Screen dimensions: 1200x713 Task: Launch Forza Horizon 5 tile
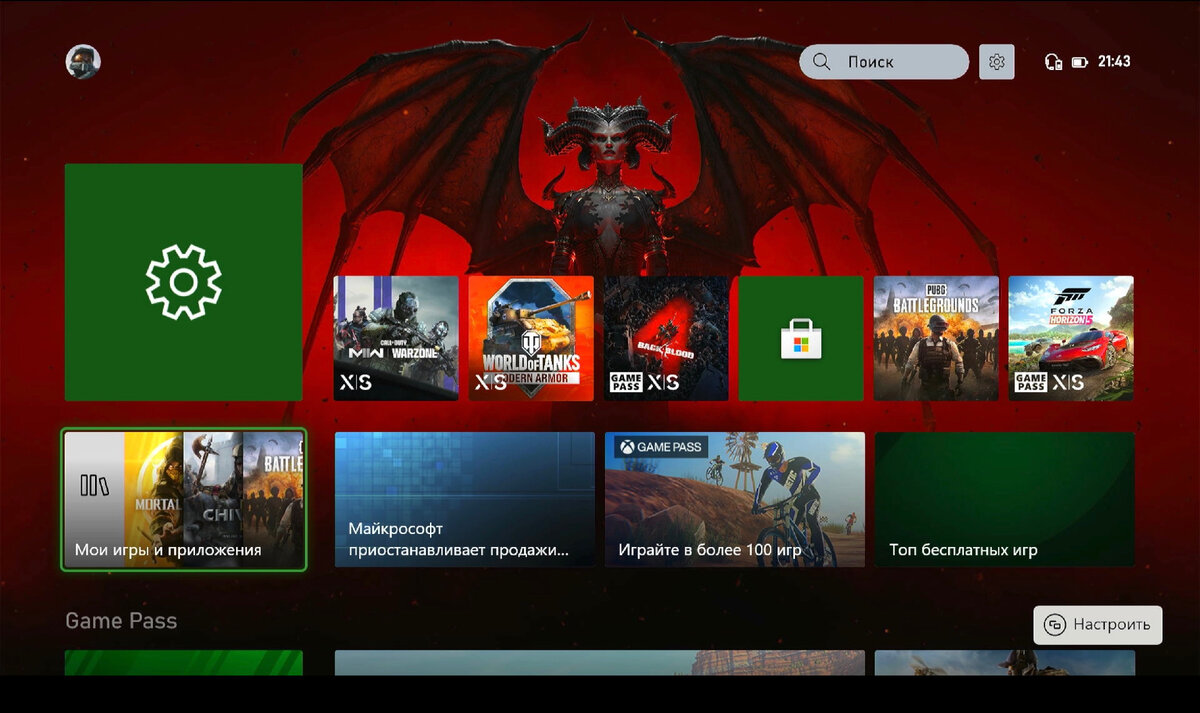tap(1071, 338)
